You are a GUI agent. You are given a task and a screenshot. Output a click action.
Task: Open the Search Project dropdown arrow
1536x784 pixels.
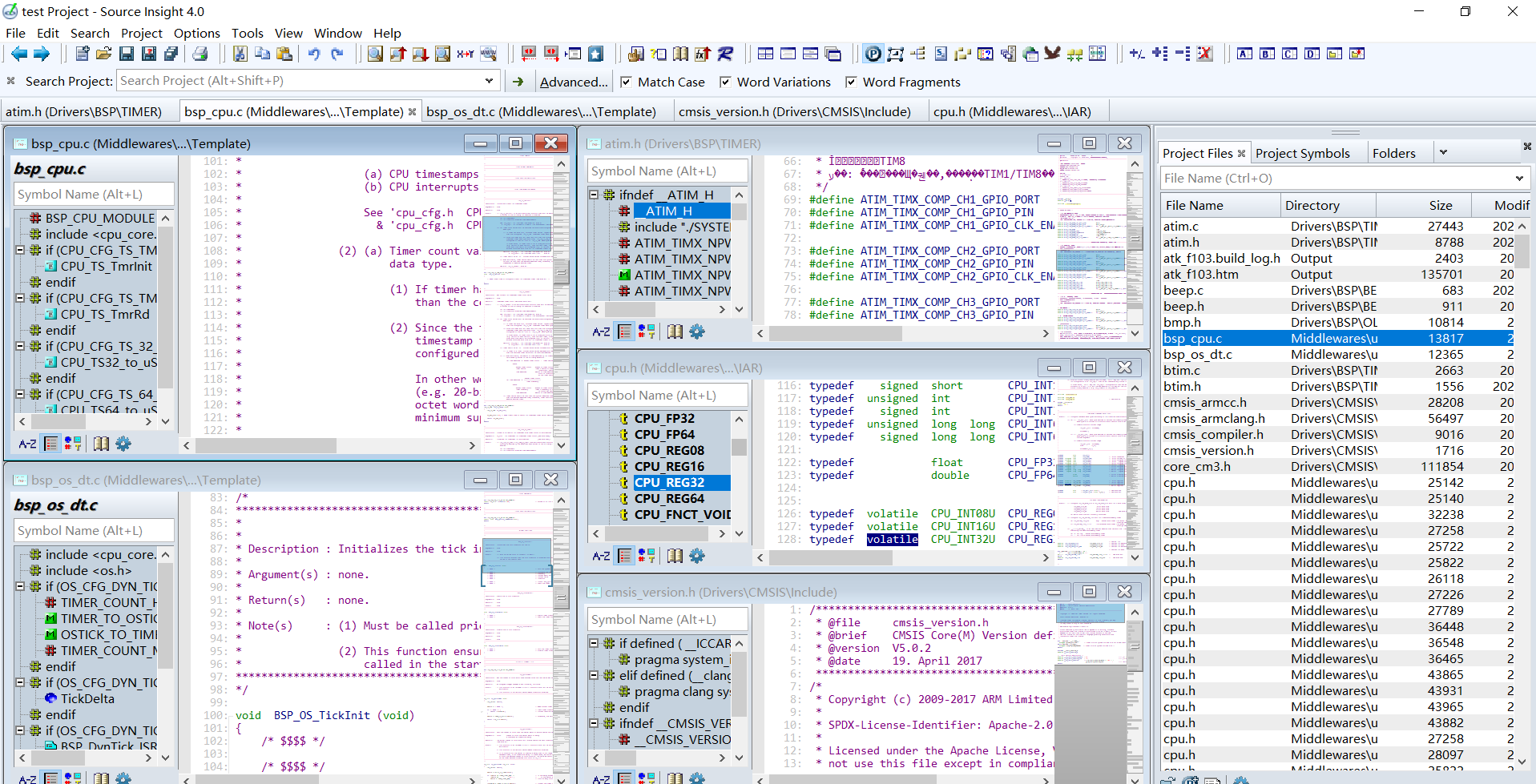coord(489,81)
